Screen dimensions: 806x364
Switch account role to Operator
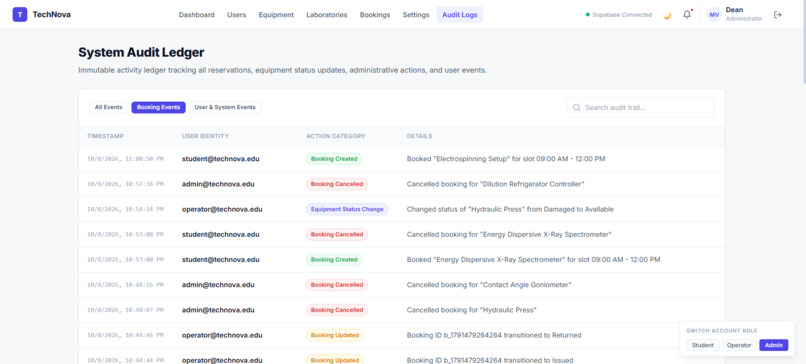(x=739, y=345)
